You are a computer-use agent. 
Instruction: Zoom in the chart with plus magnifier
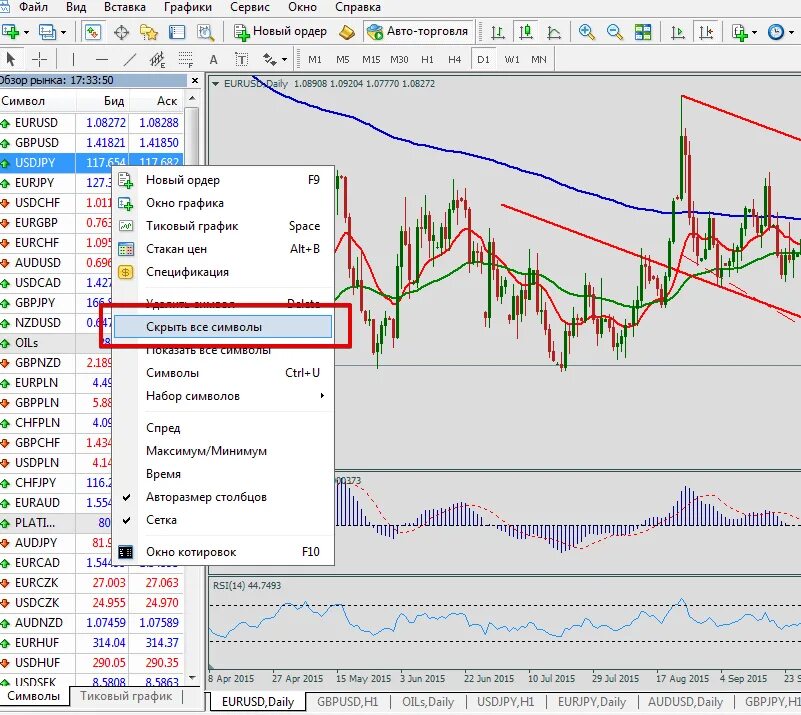(x=586, y=32)
